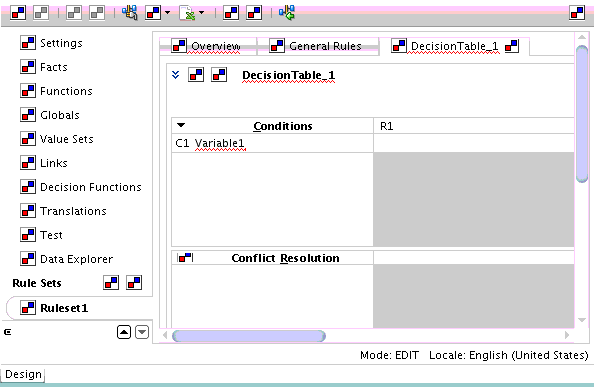
Task: Collapse DecisionTable_1 with the double chevron
Action: tap(175, 75)
